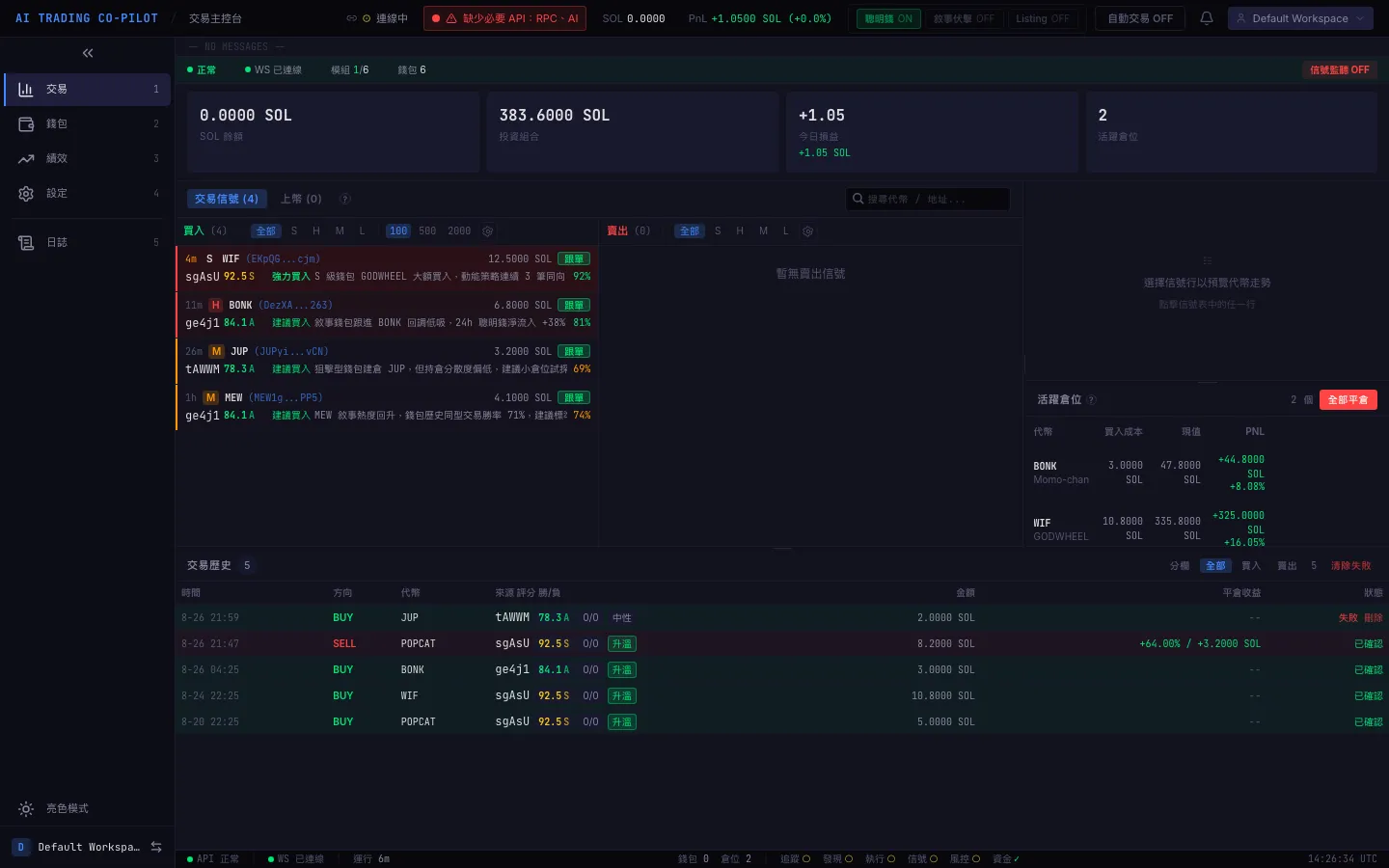Click 清除失敗 link in trade history
This screenshot has height=868, width=1389.
[1350, 566]
